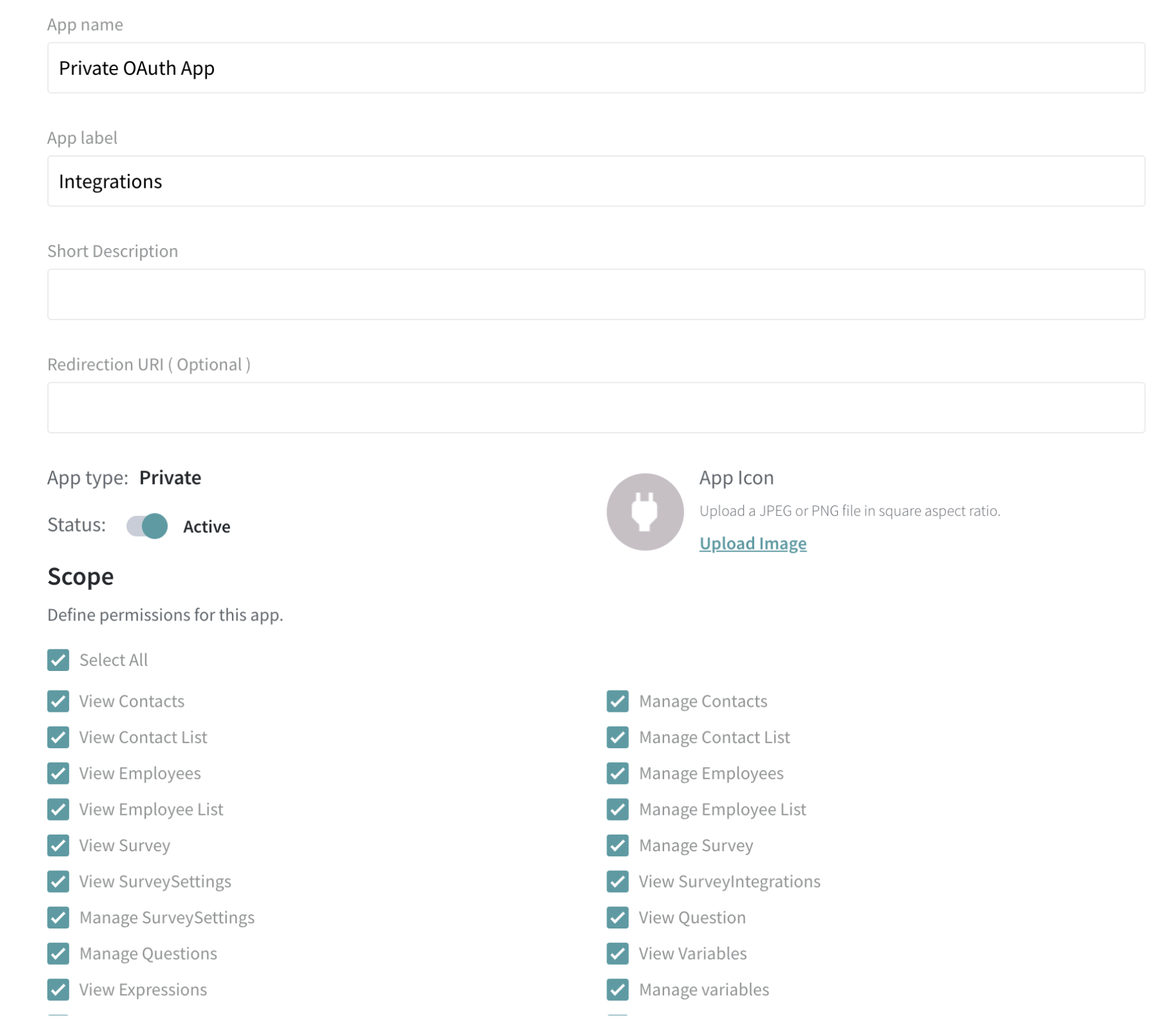This screenshot has width=1176, height=1025.
Task: Toggle Manage Employees checkbox
Action: (617, 773)
